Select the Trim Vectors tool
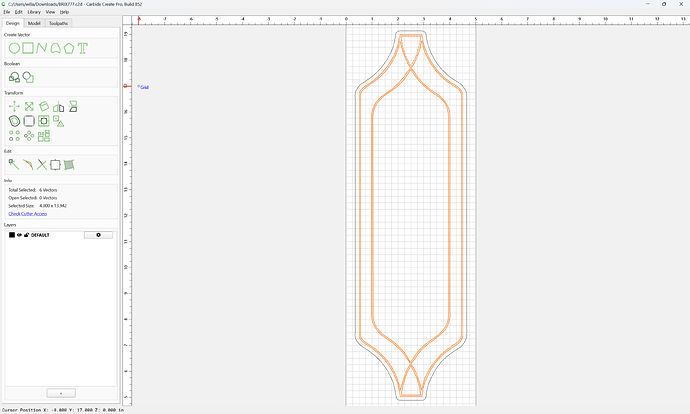Screen dimensions: 690x414 click(x=42, y=165)
